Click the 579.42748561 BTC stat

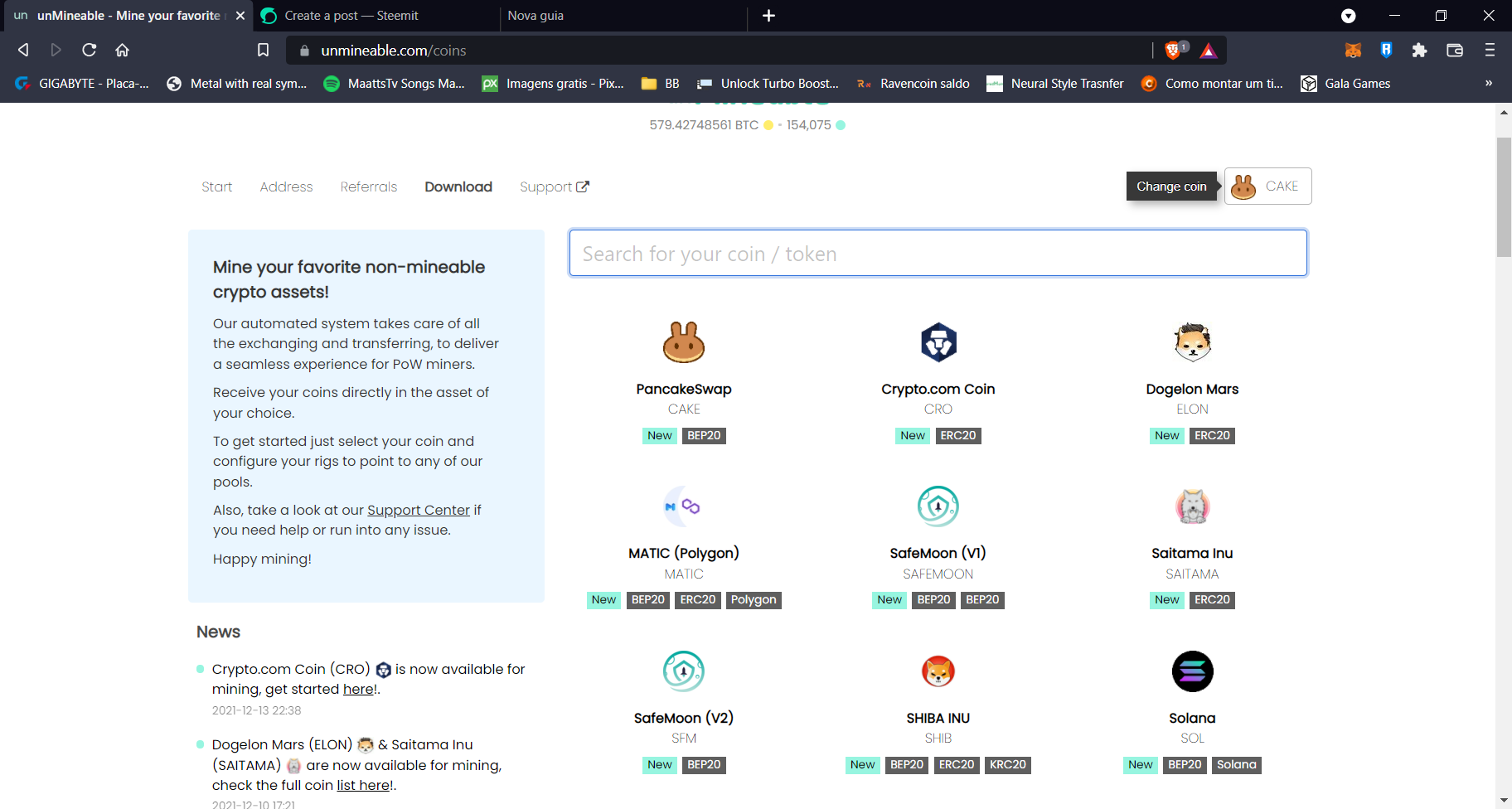click(704, 125)
